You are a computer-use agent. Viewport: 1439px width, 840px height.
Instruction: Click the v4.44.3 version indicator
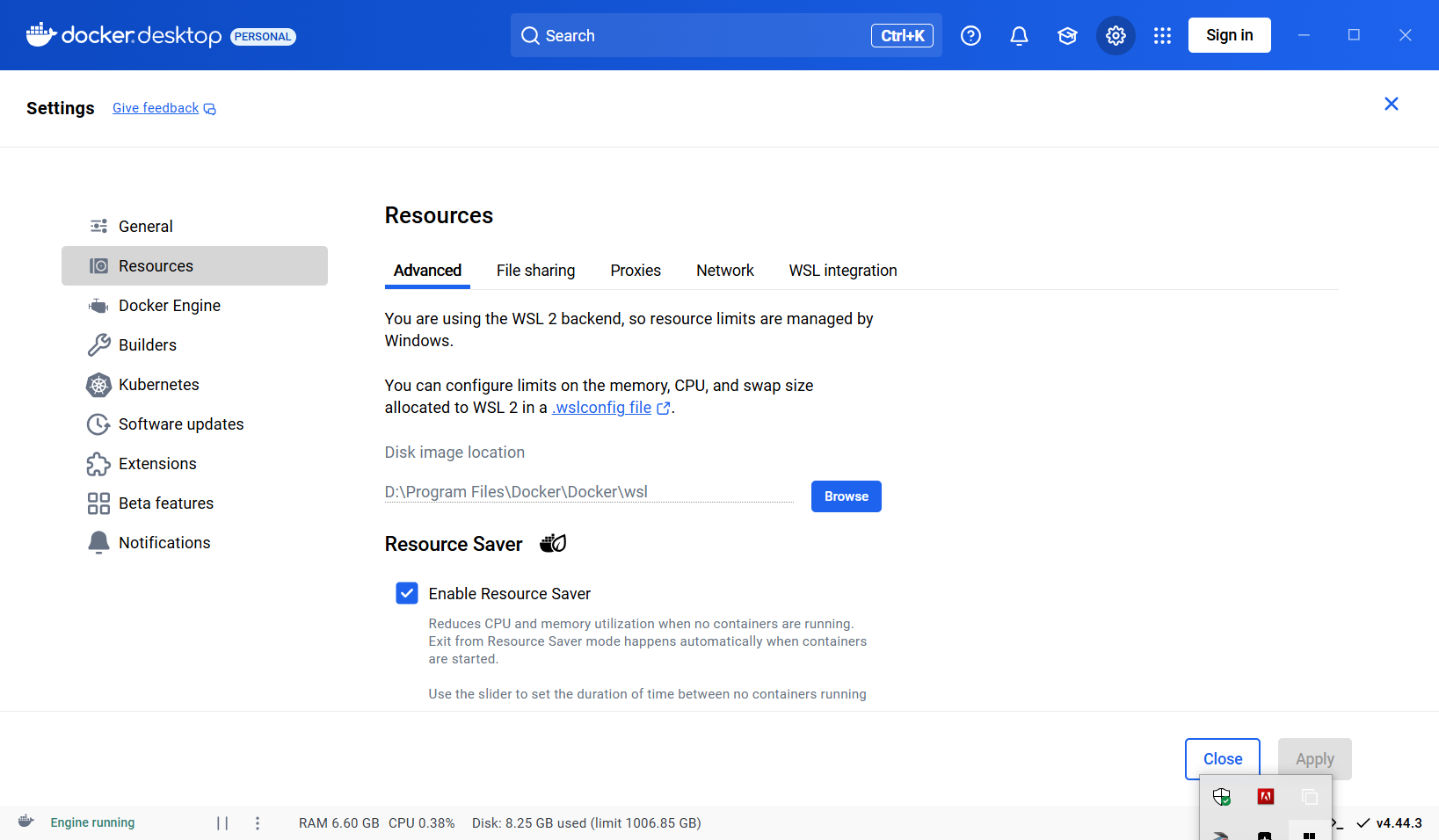1399,823
